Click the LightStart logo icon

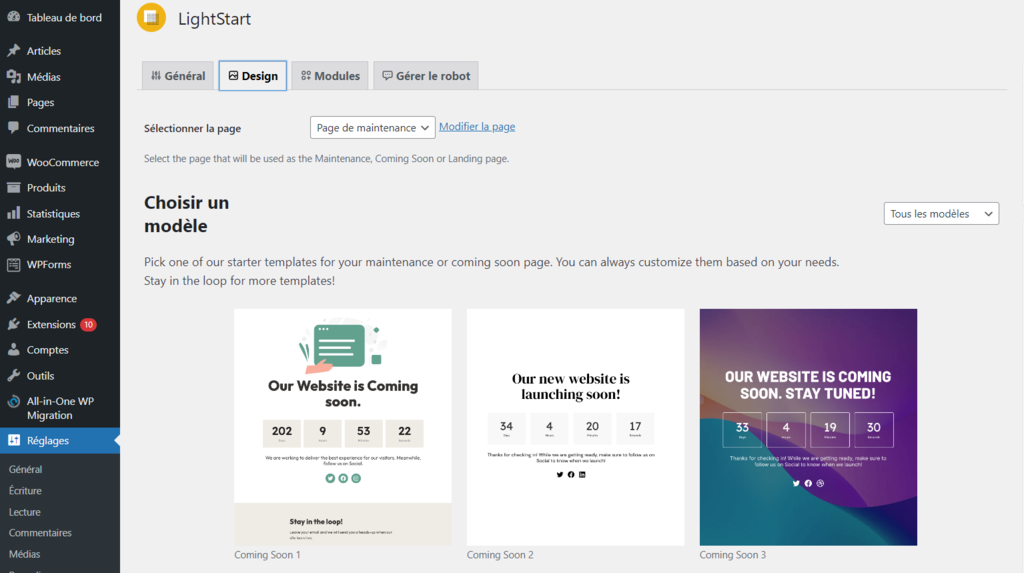[152, 18]
